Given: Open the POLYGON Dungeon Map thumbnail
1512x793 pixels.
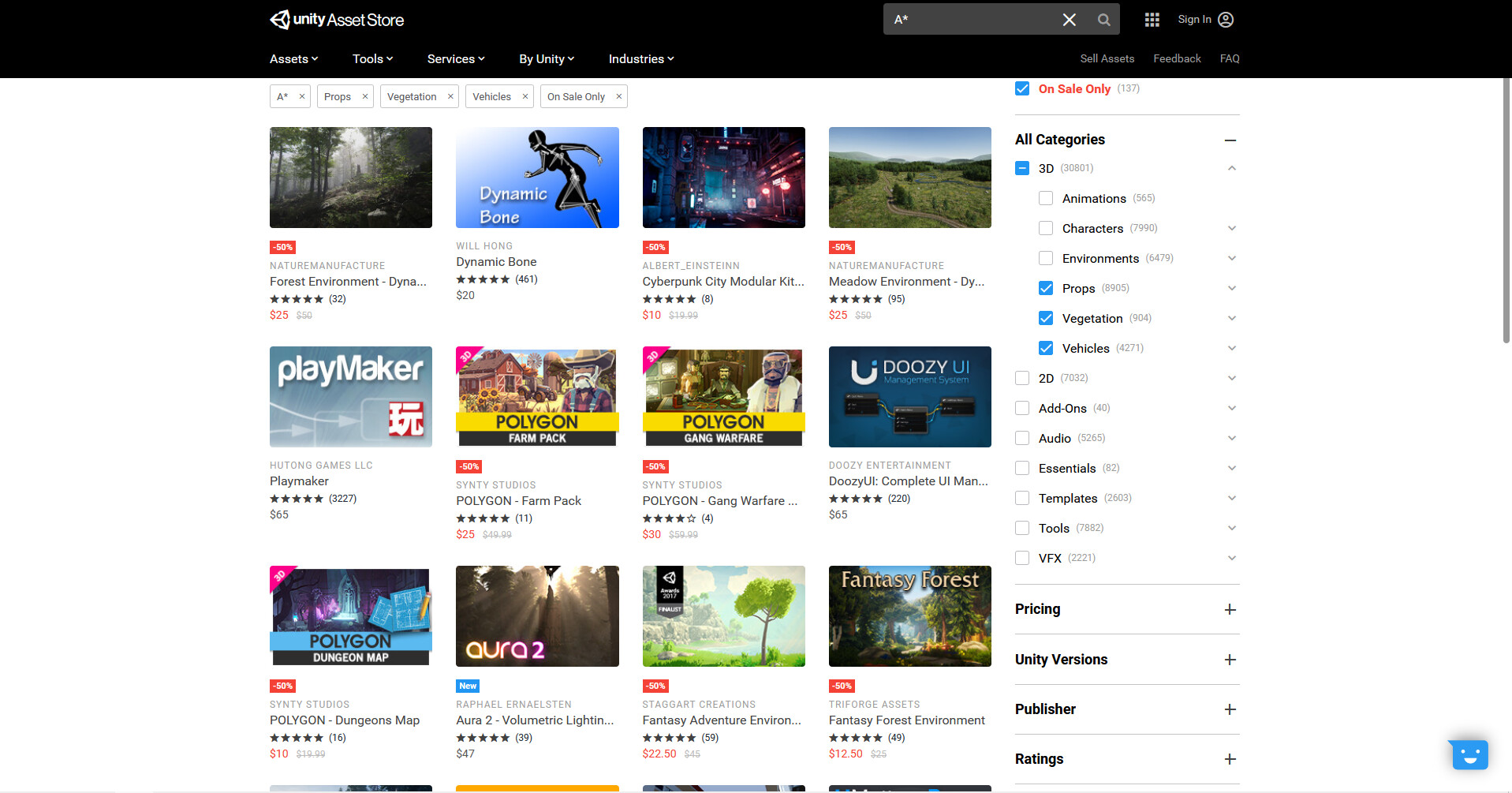Looking at the screenshot, I should pyautogui.click(x=351, y=616).
